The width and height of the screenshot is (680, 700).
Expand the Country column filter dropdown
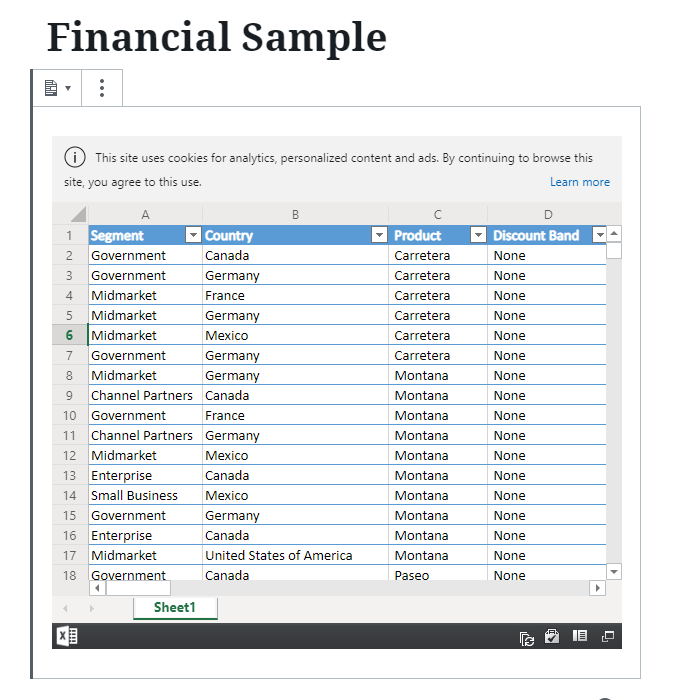[x=379, y=234]
